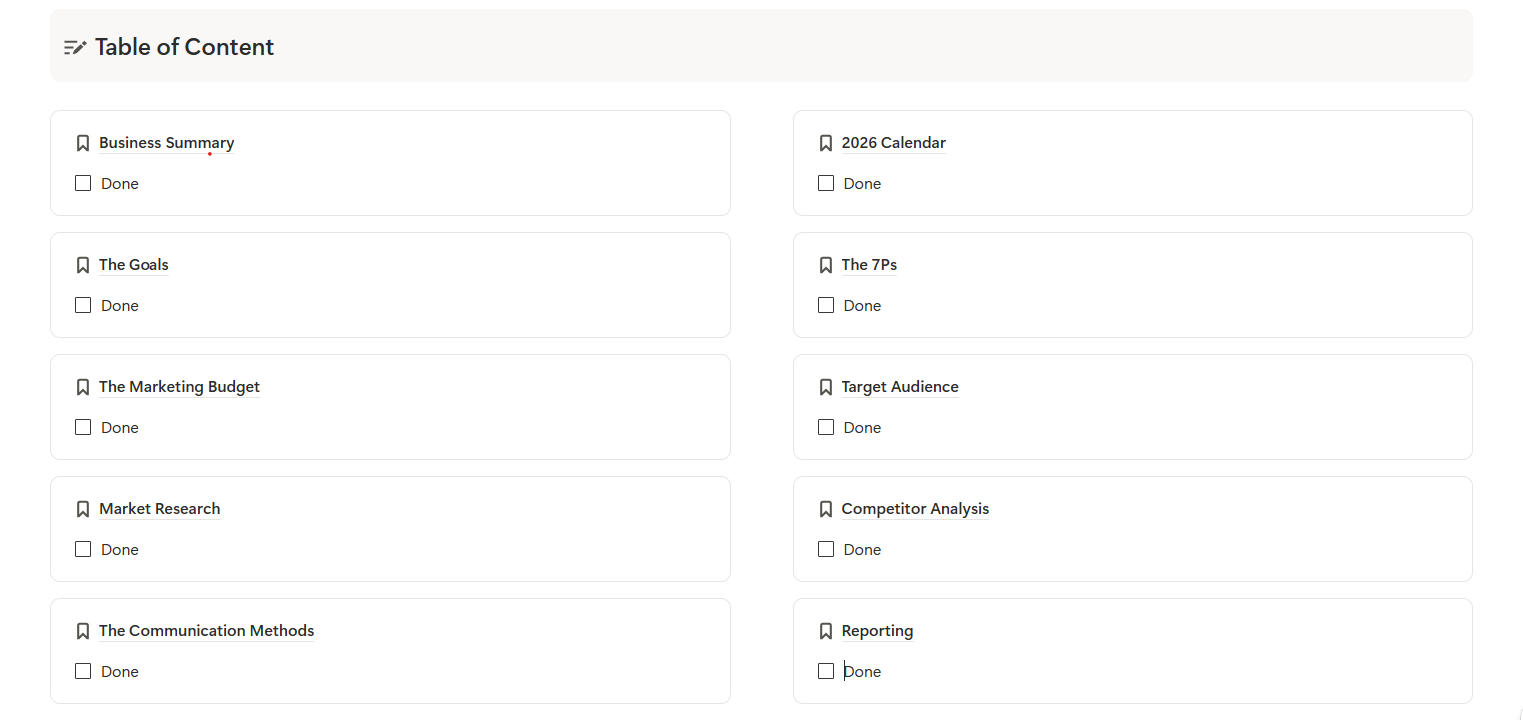Tick the Done checkbox under Target Audience
Viewport: 1523px width, 720px height.
[826, 427]
